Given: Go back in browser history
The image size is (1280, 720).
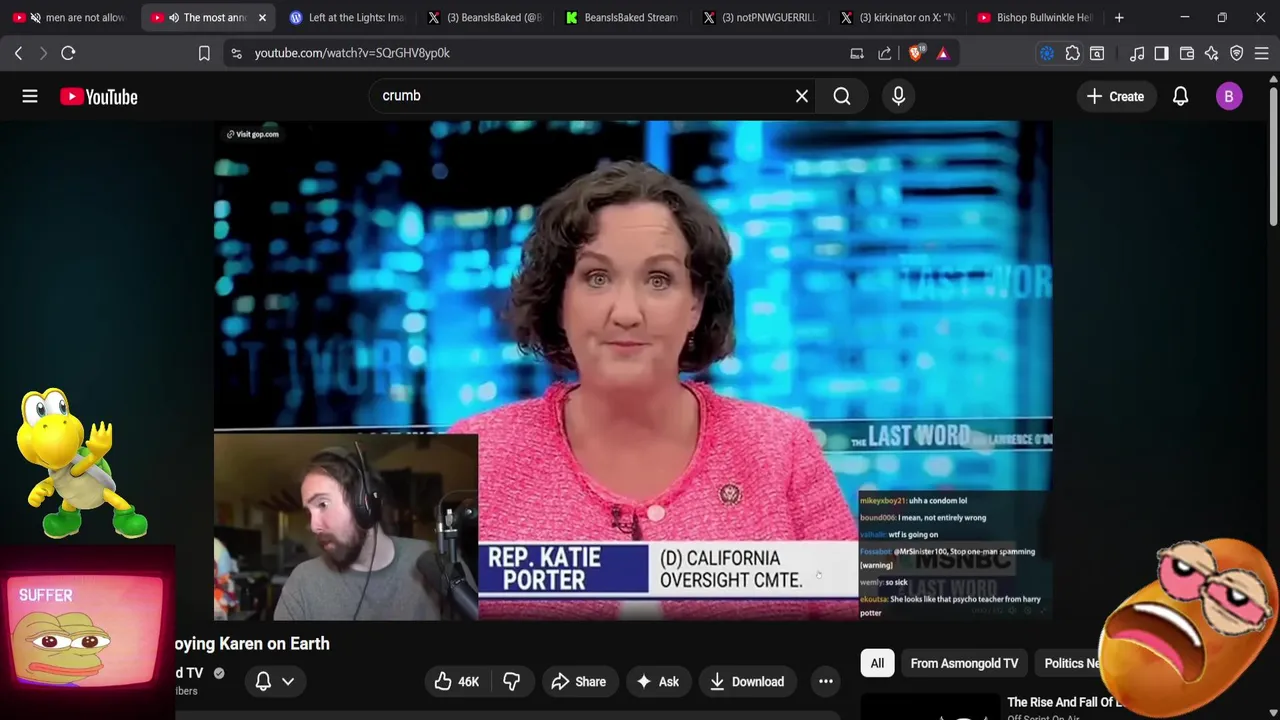Looking at the screenshot, I should coord(18,53).
